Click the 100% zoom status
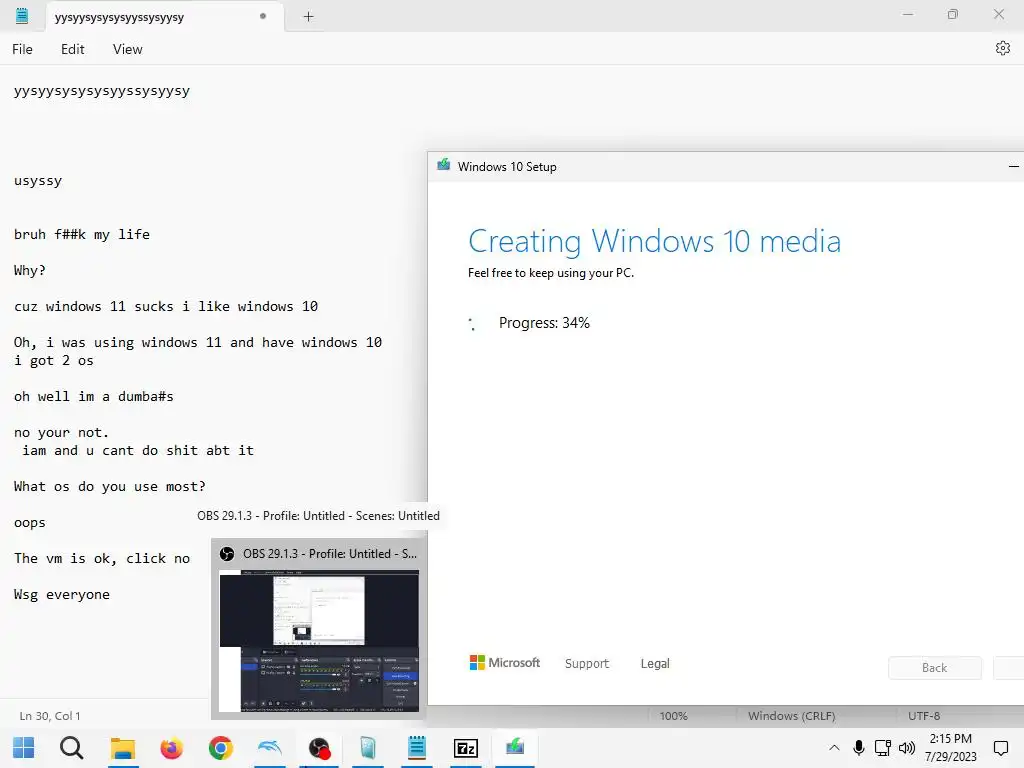Viewport: 1024px width, 768px height. click(673, 716)
